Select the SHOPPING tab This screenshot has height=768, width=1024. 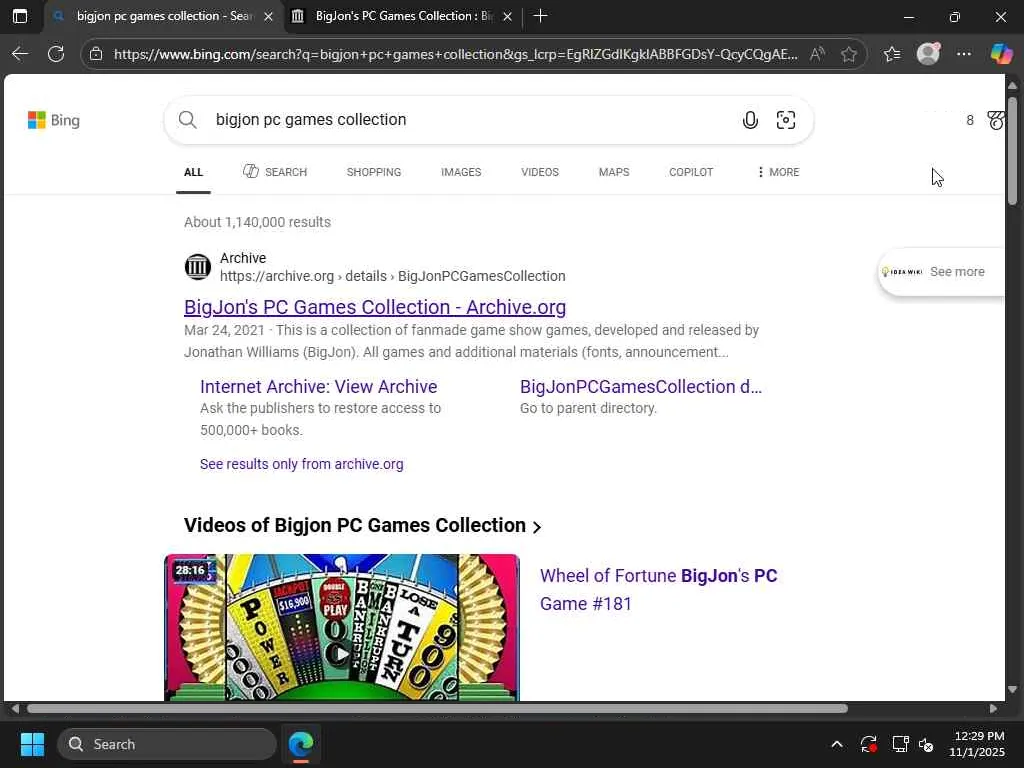(x=374, y=172)
